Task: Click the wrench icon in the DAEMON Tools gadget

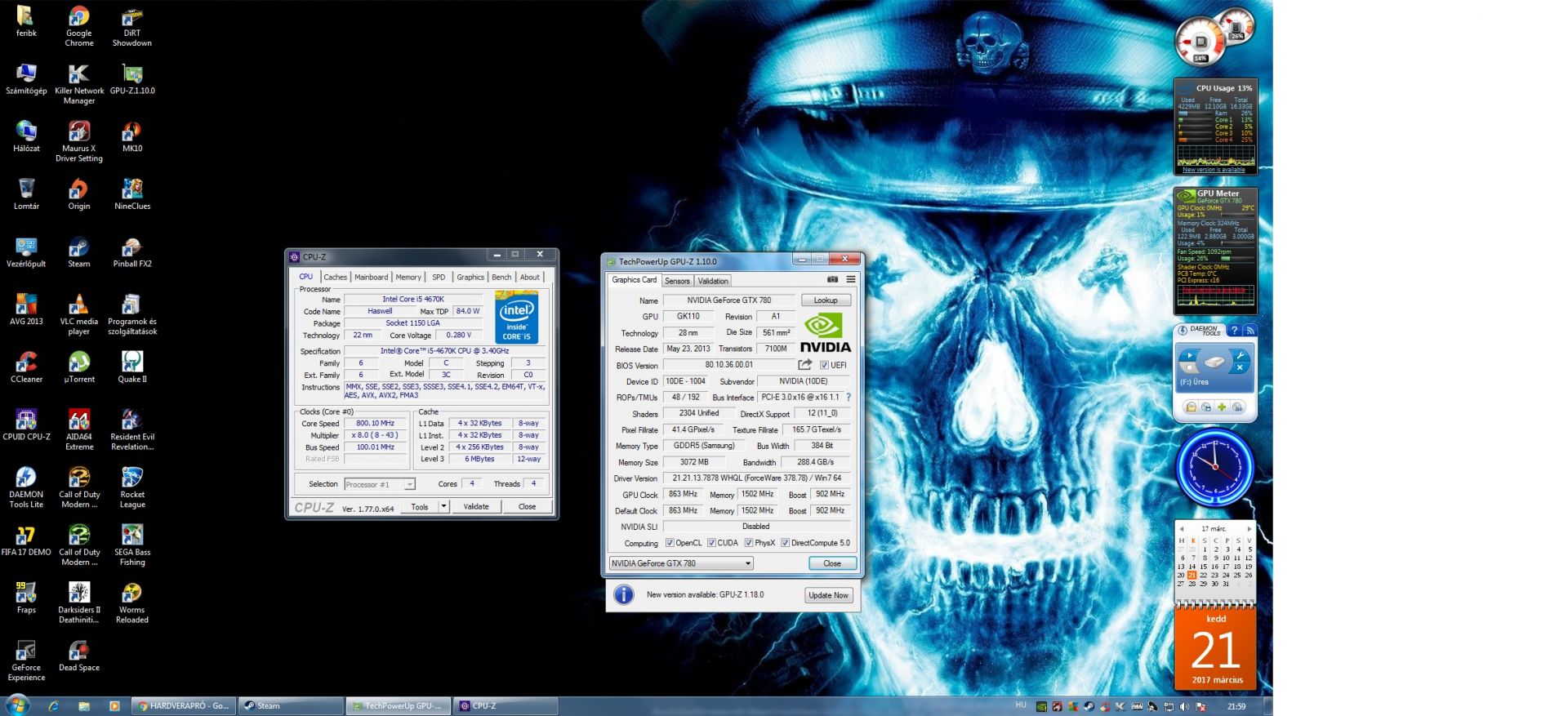Action: tap(1240, 356)
